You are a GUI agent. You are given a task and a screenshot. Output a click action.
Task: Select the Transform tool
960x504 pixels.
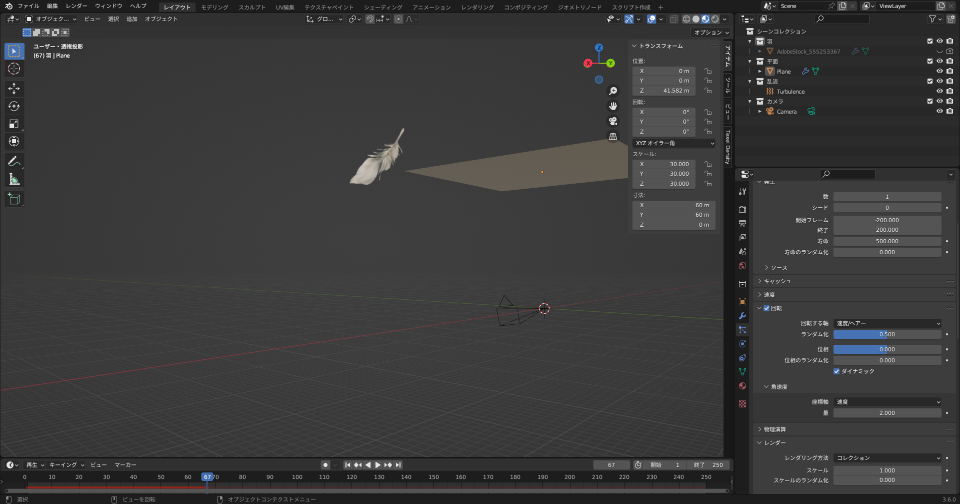14,141
